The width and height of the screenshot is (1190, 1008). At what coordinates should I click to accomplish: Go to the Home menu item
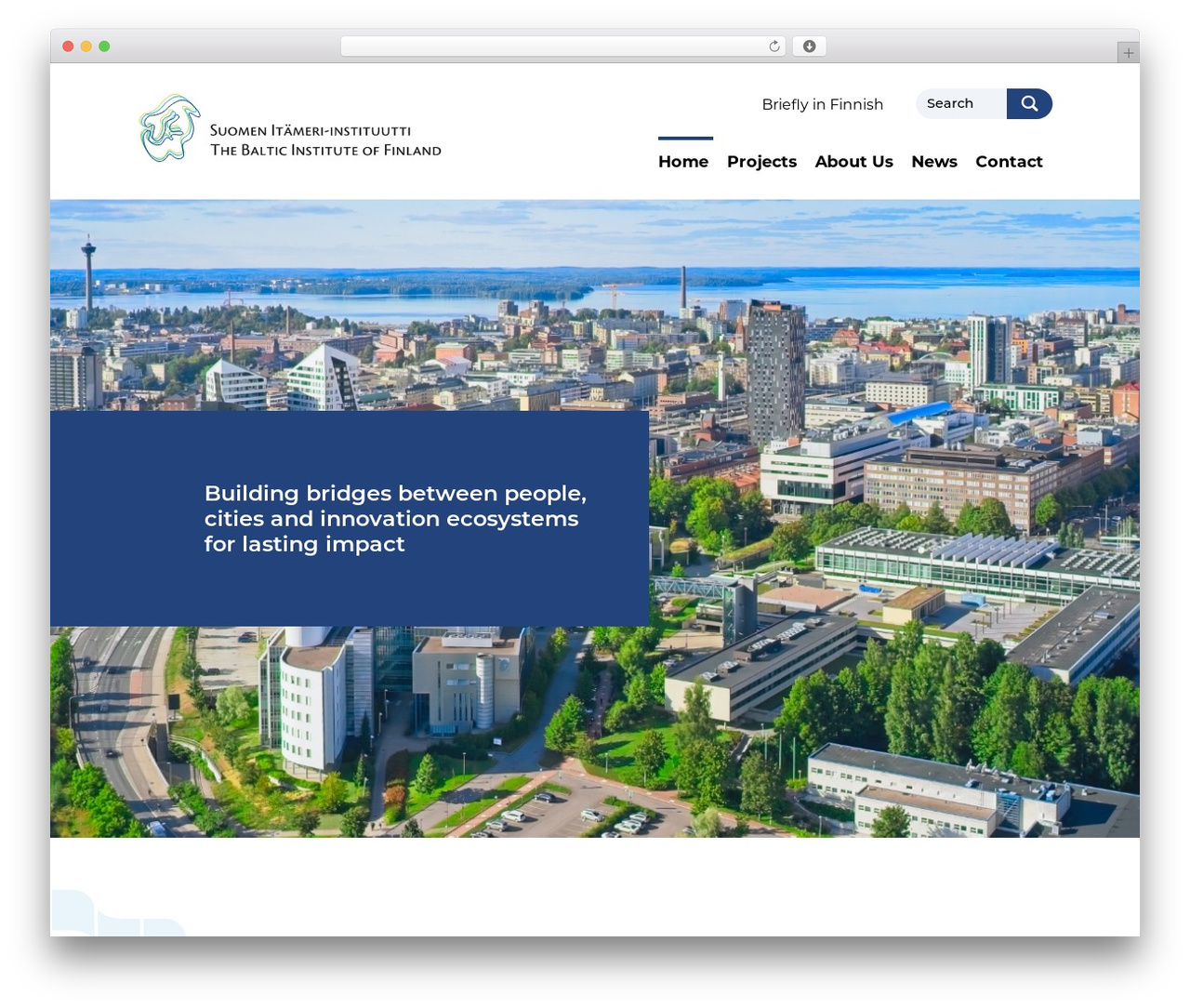[683, 162]
